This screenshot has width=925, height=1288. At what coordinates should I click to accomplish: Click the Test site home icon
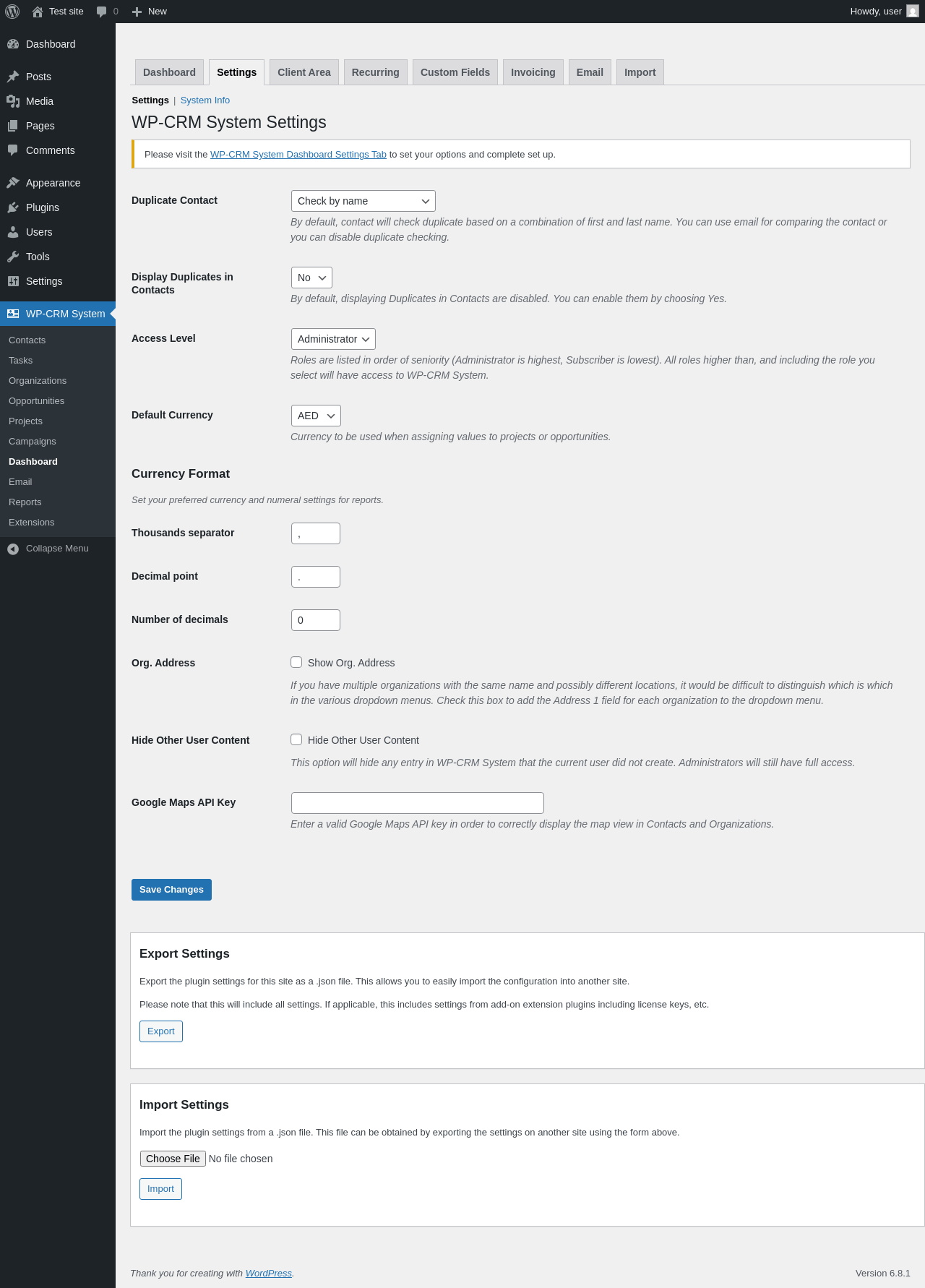(x=38, y=12)
